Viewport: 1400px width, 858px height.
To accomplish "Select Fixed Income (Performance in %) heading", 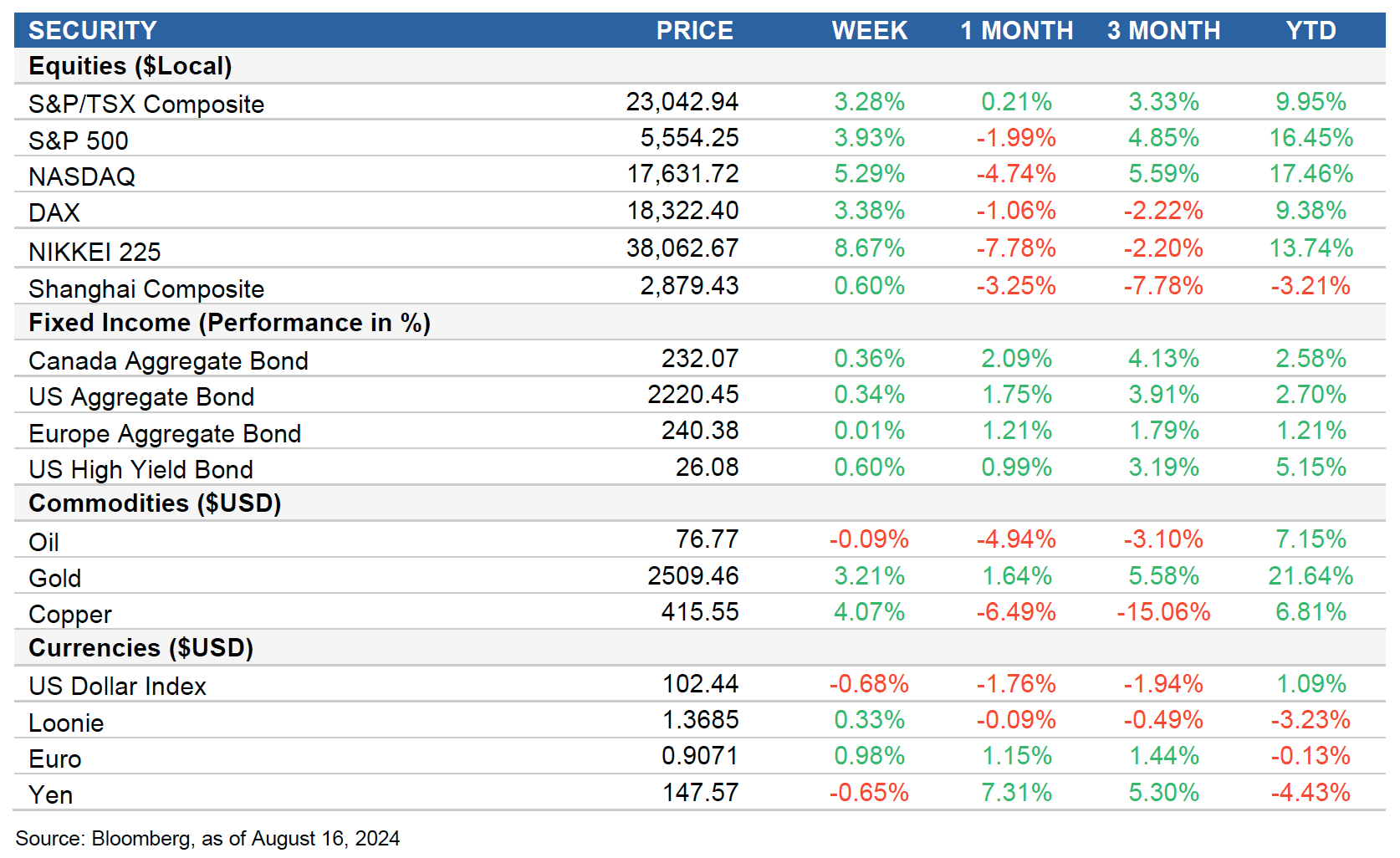I will (229, 323).
